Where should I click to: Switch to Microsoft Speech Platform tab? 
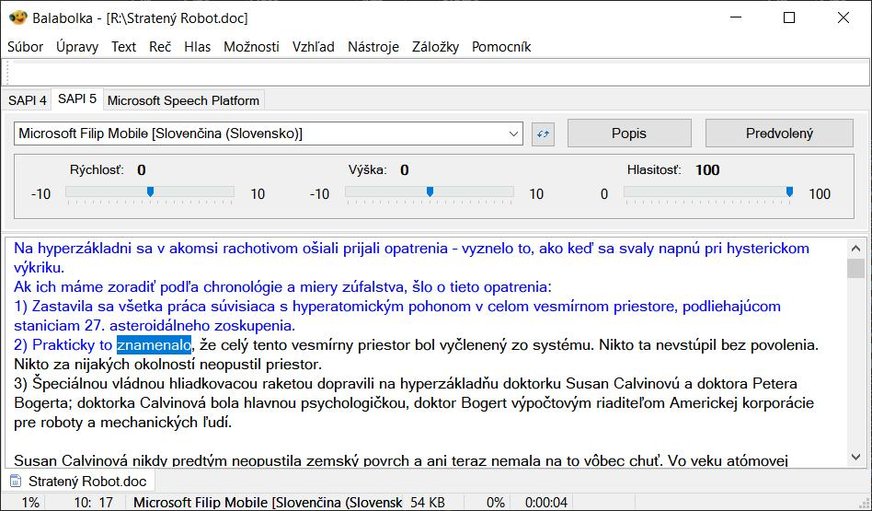[x=183, y=100]
